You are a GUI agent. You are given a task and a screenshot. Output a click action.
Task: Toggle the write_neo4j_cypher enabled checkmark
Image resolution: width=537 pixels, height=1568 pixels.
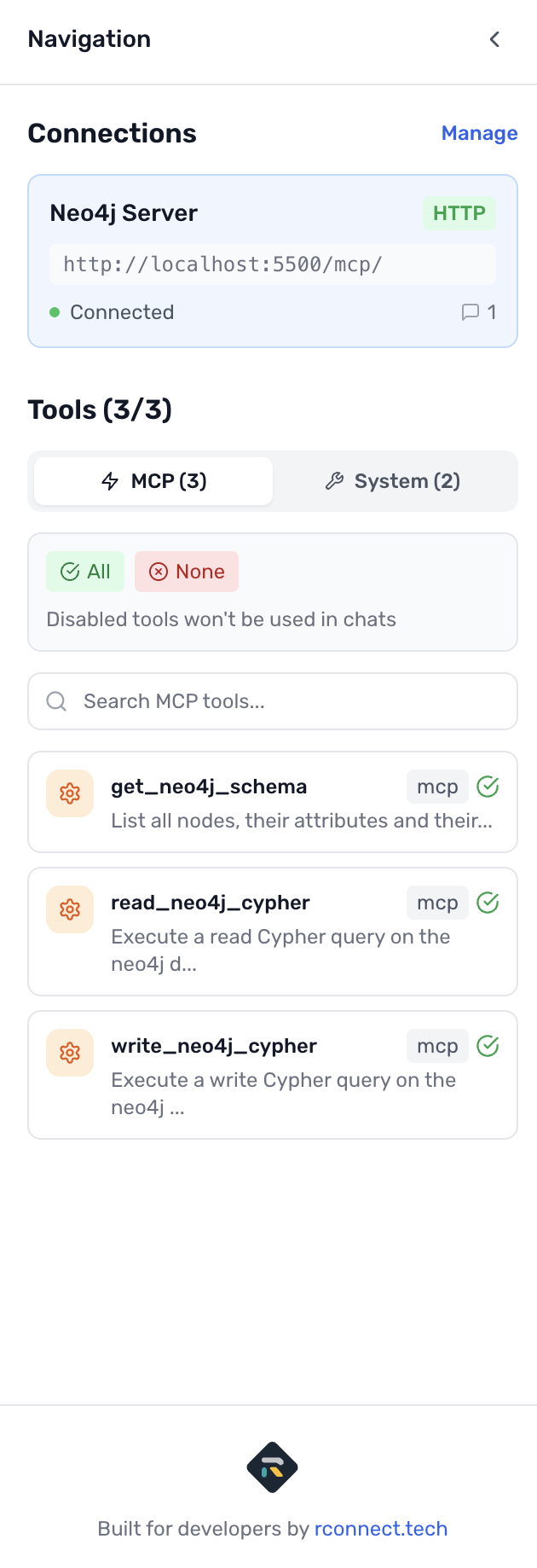pyautogui.click(x=488, y=1046)
